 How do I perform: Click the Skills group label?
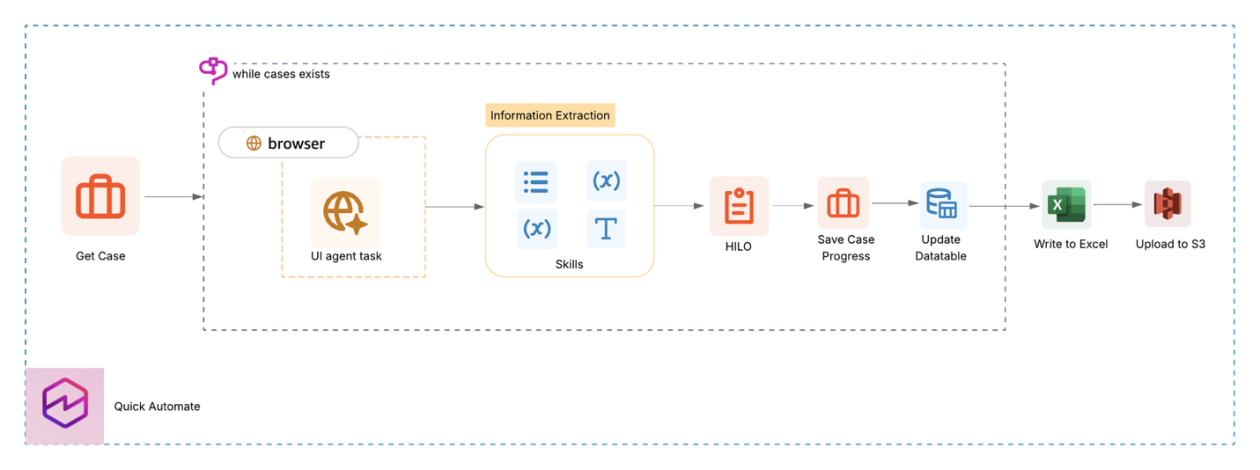(x=569, y=264)
